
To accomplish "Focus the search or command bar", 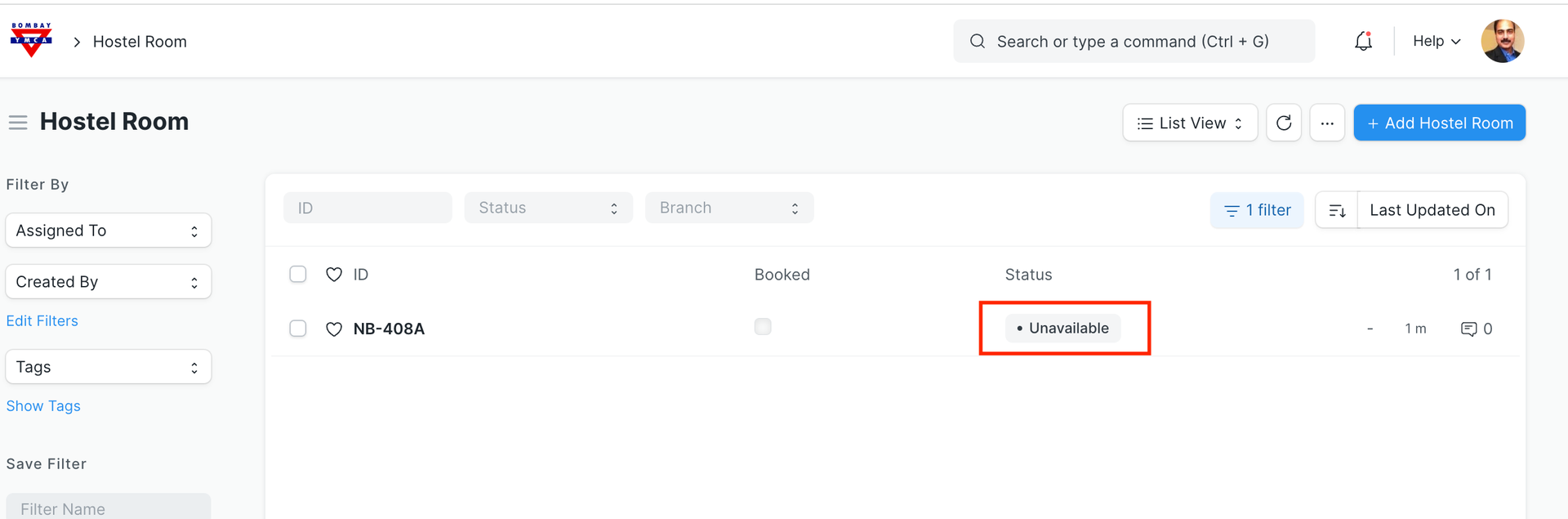I will 1134,42.
